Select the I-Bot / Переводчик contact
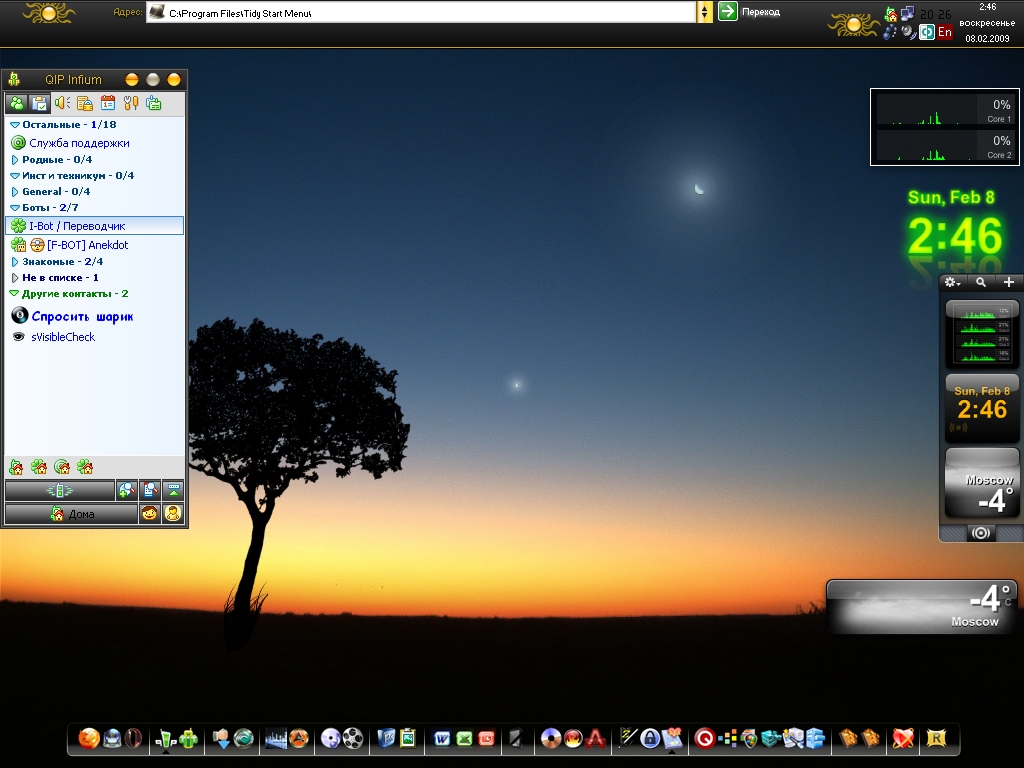1024x768 pixels. point(77,226)
